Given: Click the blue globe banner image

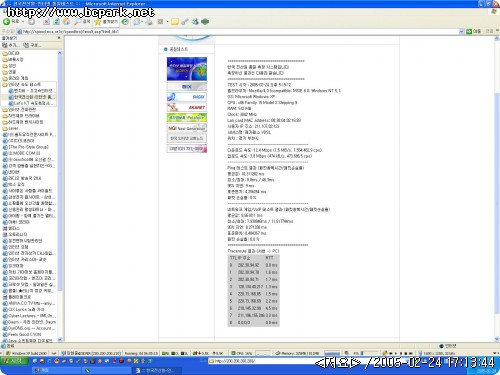Looking at the screenshot, I should pyautogui.click(x=187, y=69).
